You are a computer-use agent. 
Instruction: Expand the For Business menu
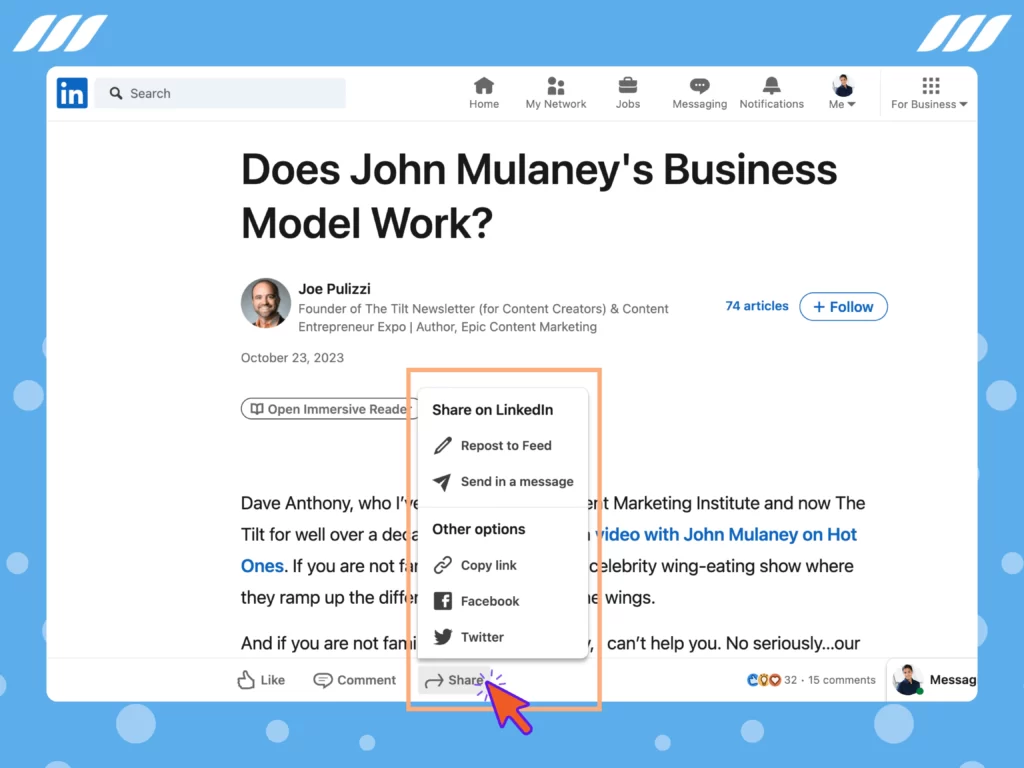[x=928, y=95]
